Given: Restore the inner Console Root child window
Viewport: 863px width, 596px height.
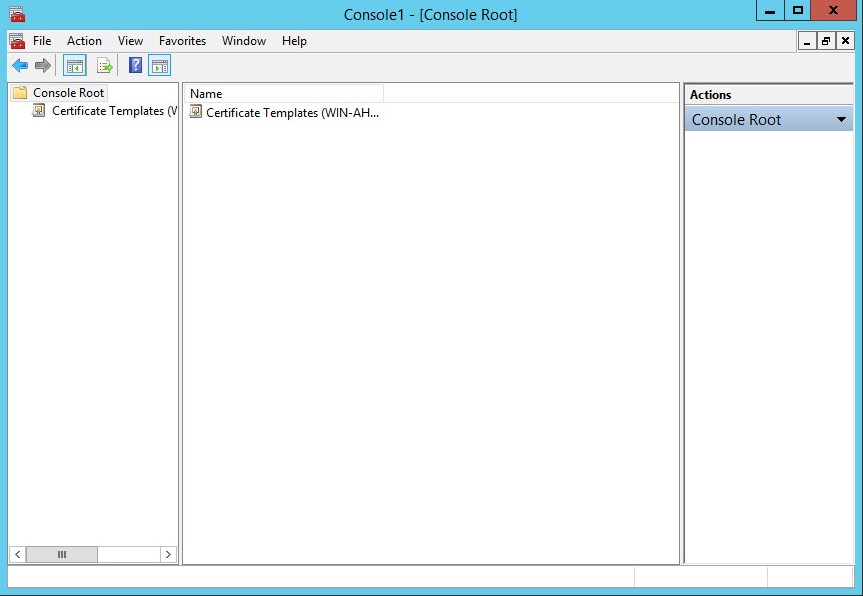Looking at the screenshot, I should pos(826,41).
